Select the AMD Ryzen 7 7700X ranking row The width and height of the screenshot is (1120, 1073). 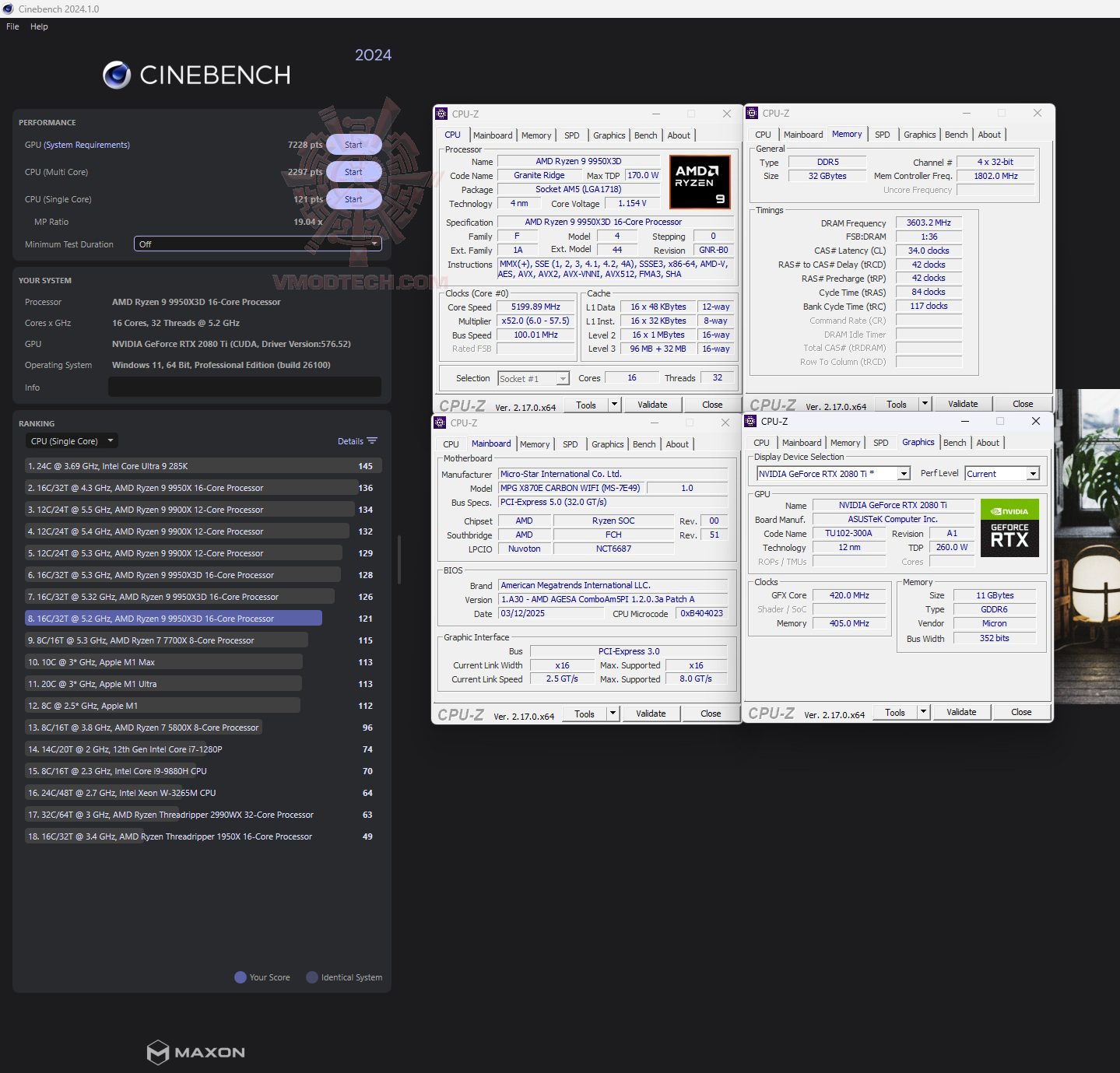pyautogui.click(x=203, y=640)
